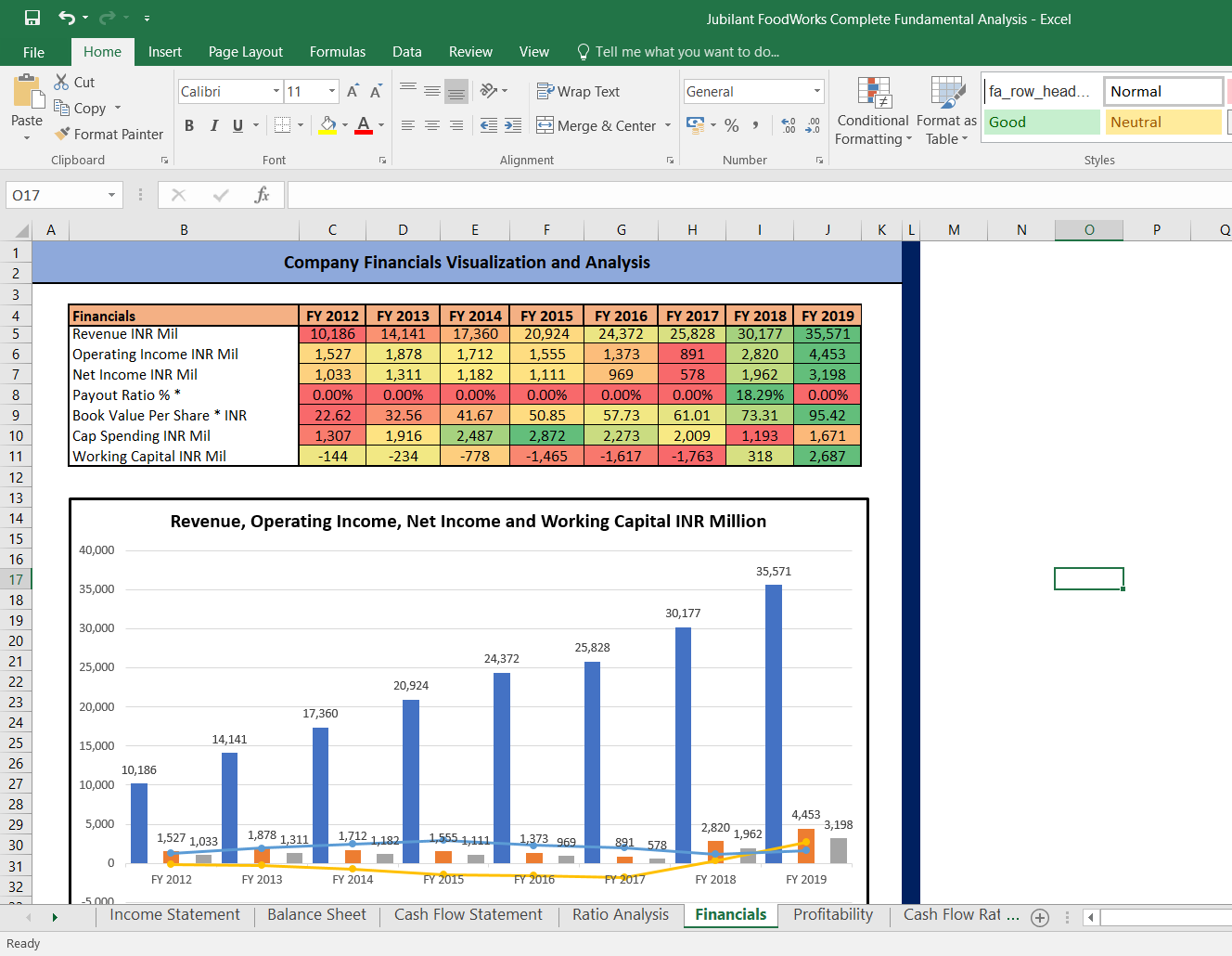Click the Select All corner triangle
This screenshot has height=956, width=1232.
(21, 230)
